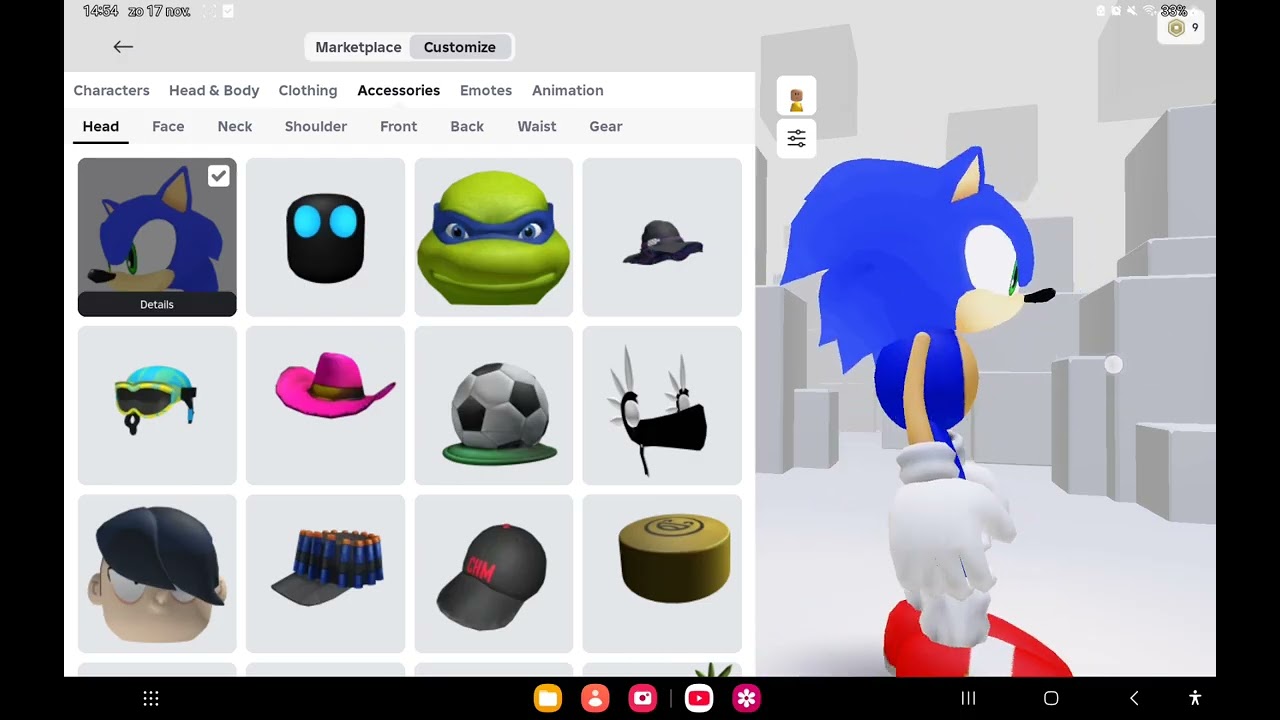Select the Face accessory sub-tab
Image resolution: width=1280 pixels, height=720 pixels.
coord(168,126)
